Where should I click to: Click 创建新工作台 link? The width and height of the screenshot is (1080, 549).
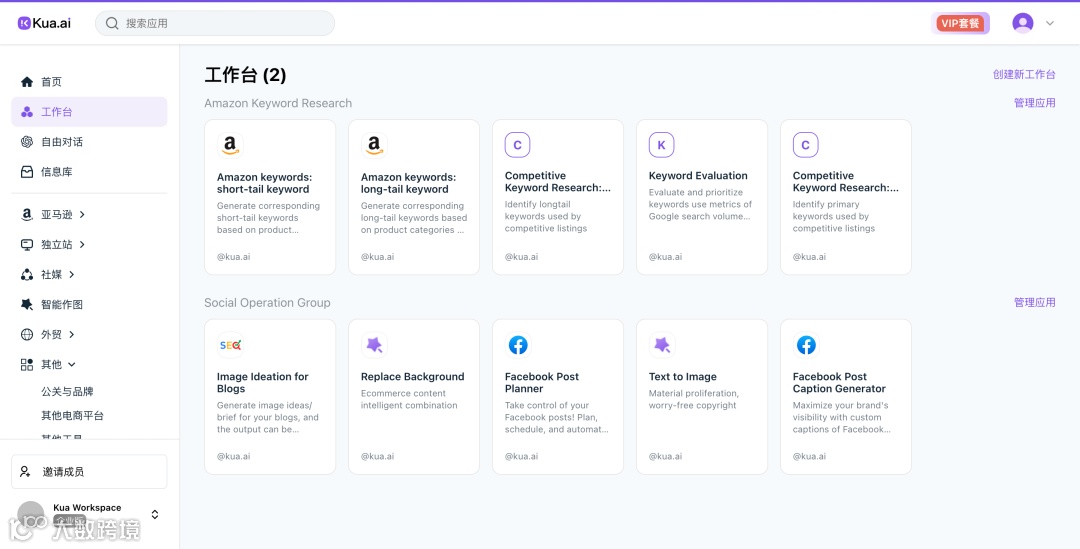tap(1024, 75)
